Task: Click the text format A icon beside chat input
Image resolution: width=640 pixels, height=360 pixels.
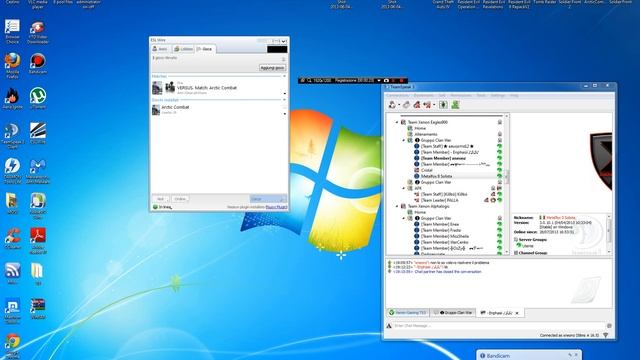Action: click(389, 326)
